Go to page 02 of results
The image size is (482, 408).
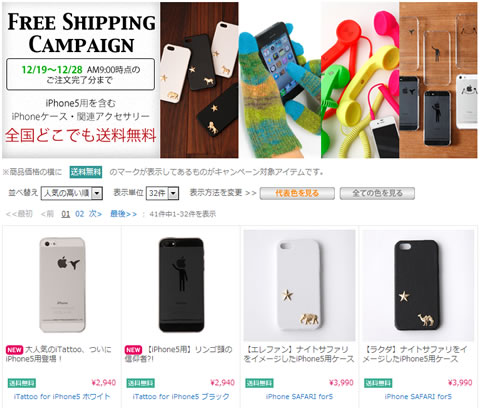79,214
